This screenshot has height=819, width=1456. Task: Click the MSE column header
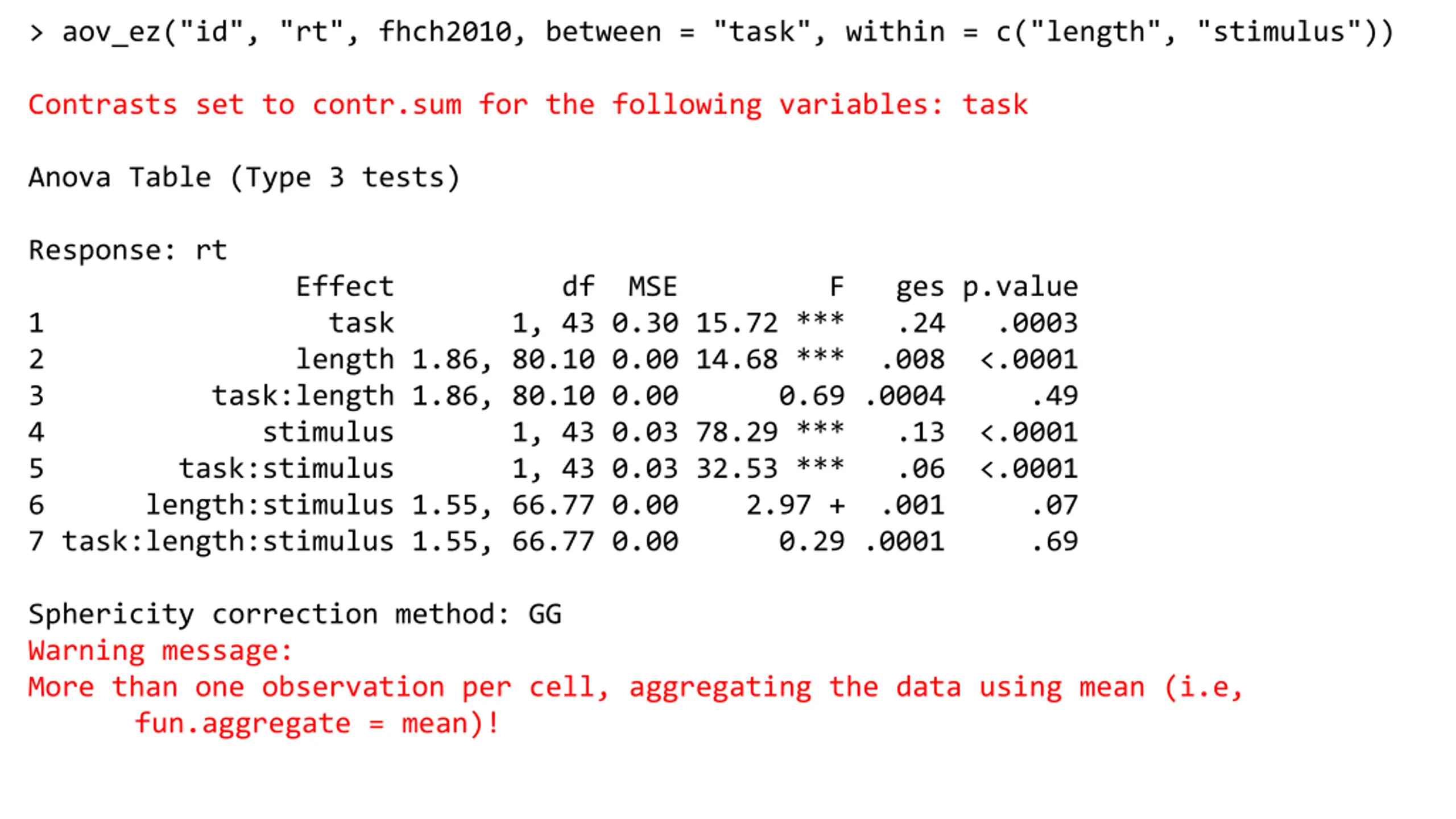pos(653,286)
